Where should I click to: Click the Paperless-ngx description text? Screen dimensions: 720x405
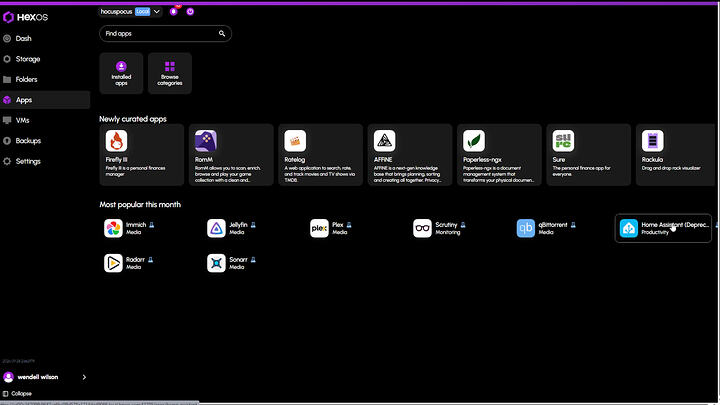pos(499,174)
